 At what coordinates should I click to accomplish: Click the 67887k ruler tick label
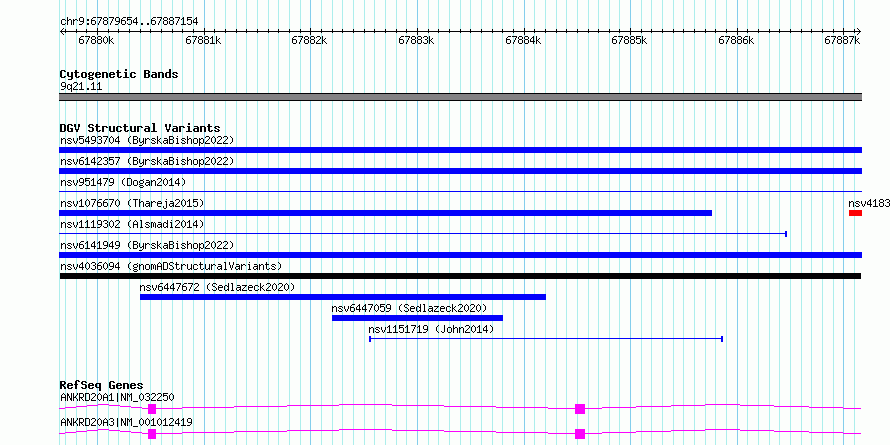pos(843,40)
